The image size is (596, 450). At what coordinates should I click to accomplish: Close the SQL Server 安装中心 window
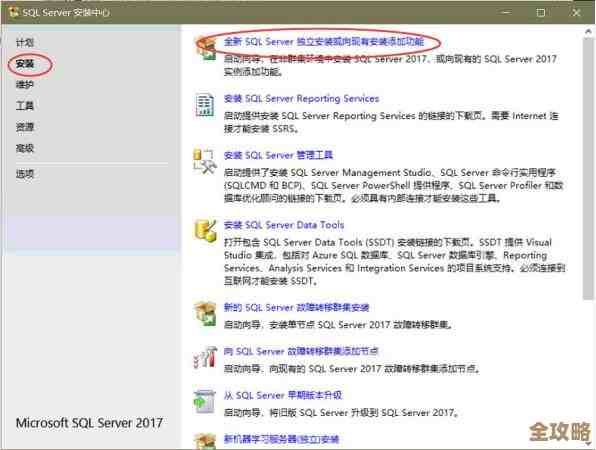[576, 13]
